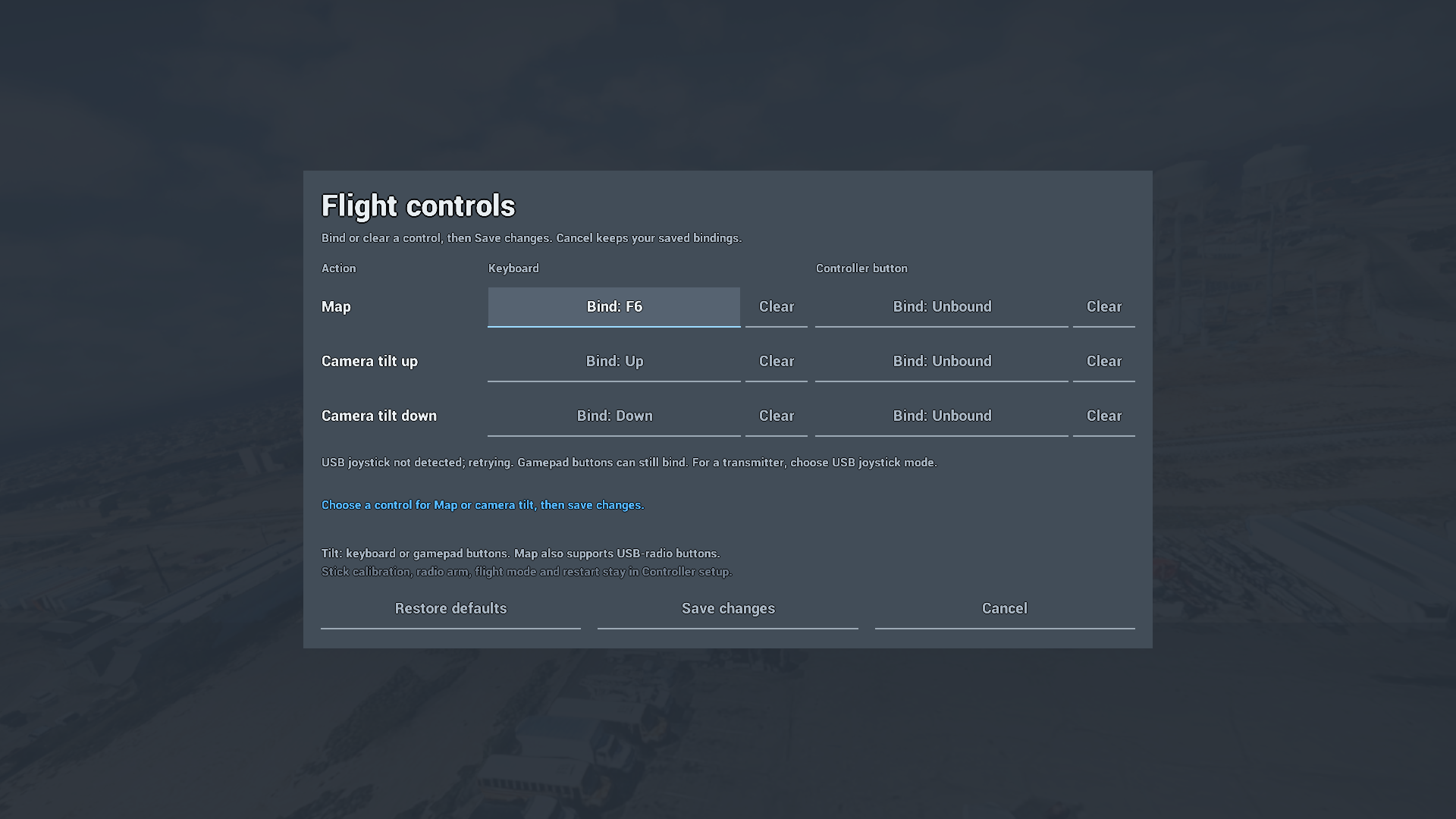1456x819 pixels.
Task: Click the 'Controller button' column header
Action: coord(861,268)
